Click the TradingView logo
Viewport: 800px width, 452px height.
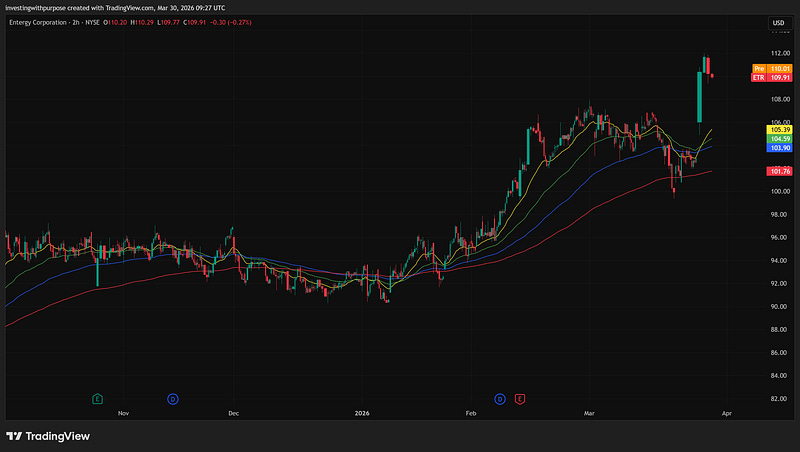point(48,436)
